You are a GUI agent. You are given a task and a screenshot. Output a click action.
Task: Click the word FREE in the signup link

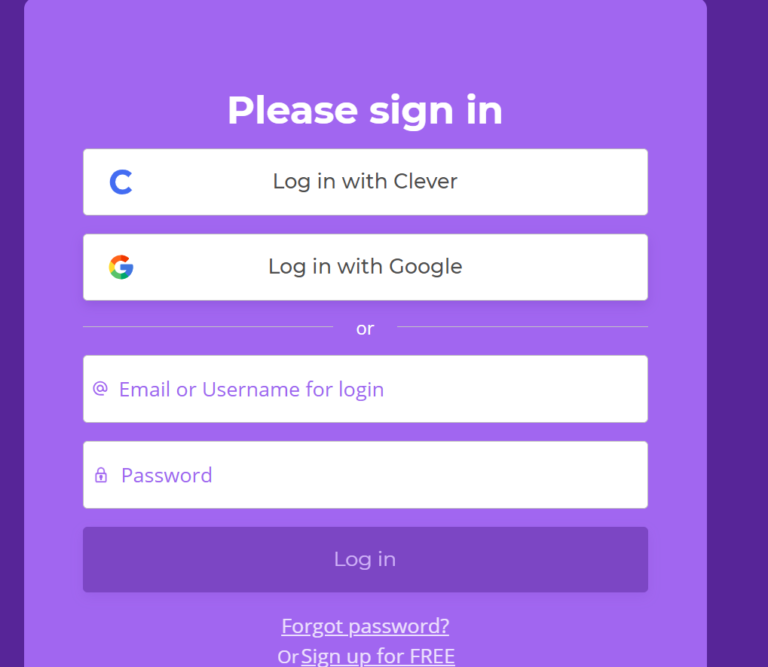click(432, 656)
